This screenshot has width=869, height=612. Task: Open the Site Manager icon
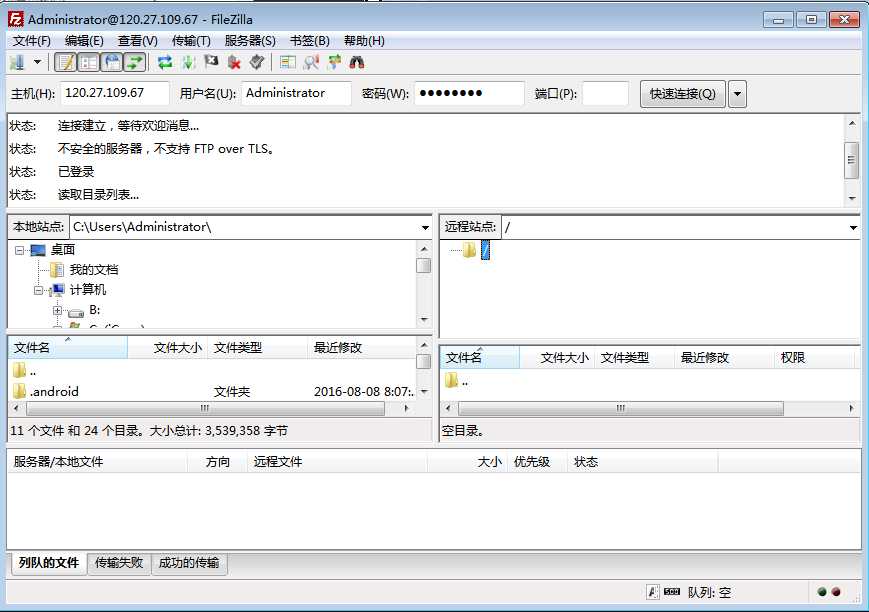[x=18, y=62]
